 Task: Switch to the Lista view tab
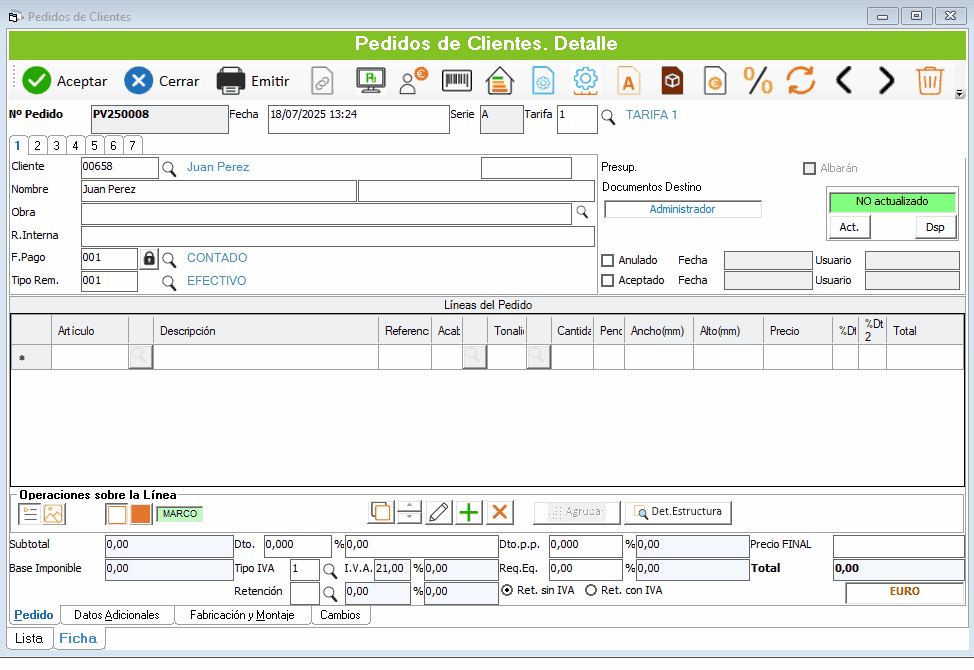tap(29, 638)
